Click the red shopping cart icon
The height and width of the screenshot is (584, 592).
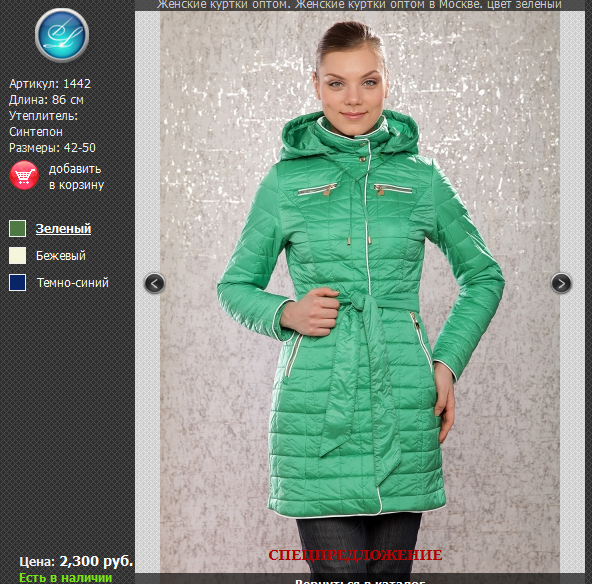click(24, 175)
